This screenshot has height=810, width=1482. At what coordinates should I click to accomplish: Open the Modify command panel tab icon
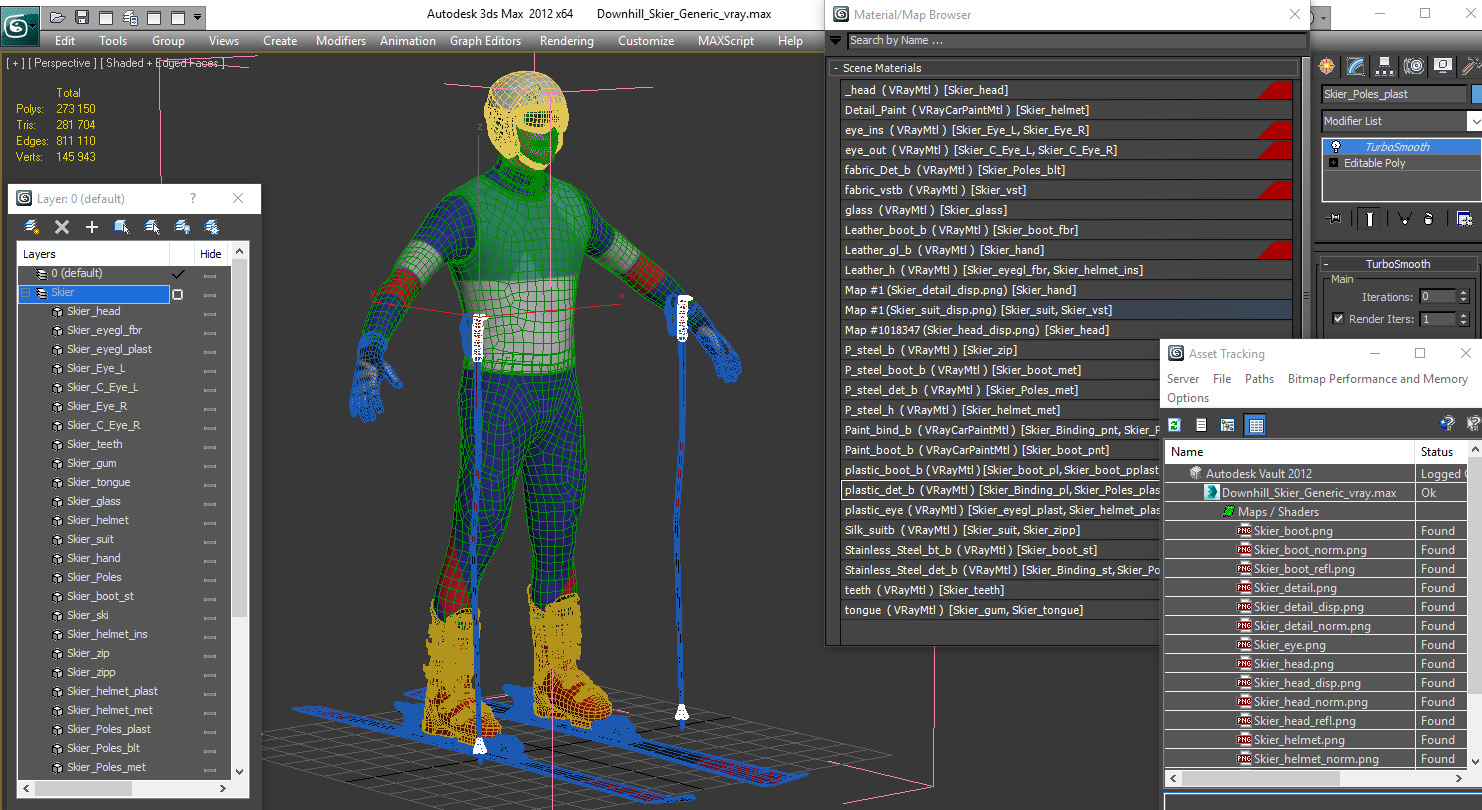(1355, 66)
